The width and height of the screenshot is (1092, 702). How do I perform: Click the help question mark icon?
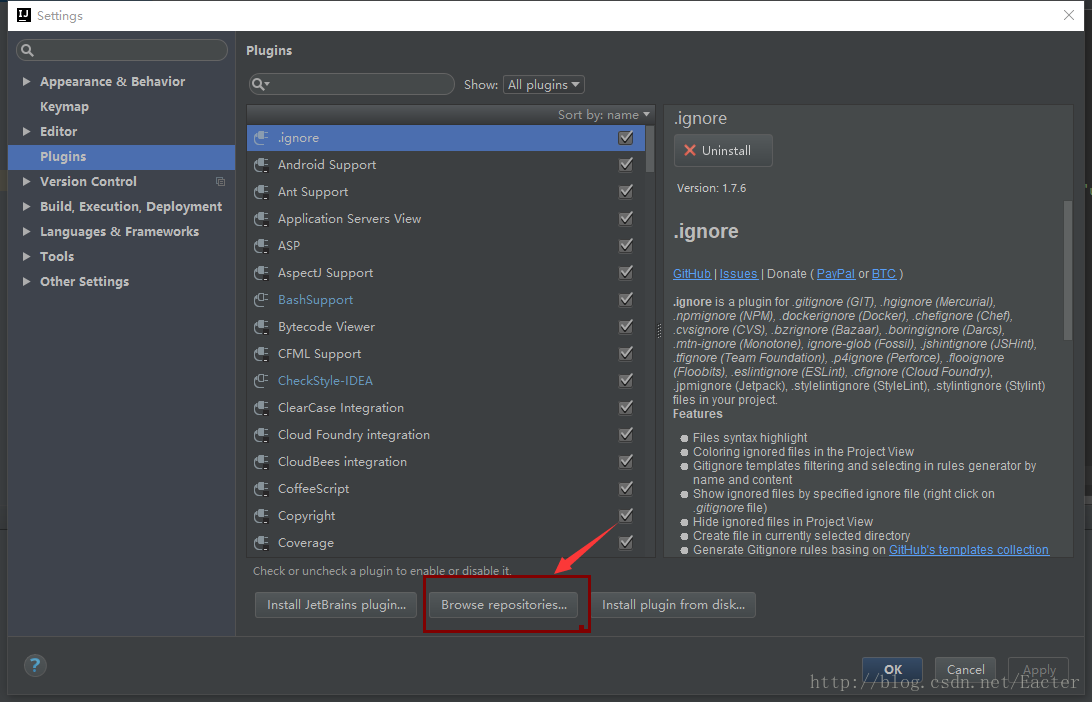[x=35, y=665]
